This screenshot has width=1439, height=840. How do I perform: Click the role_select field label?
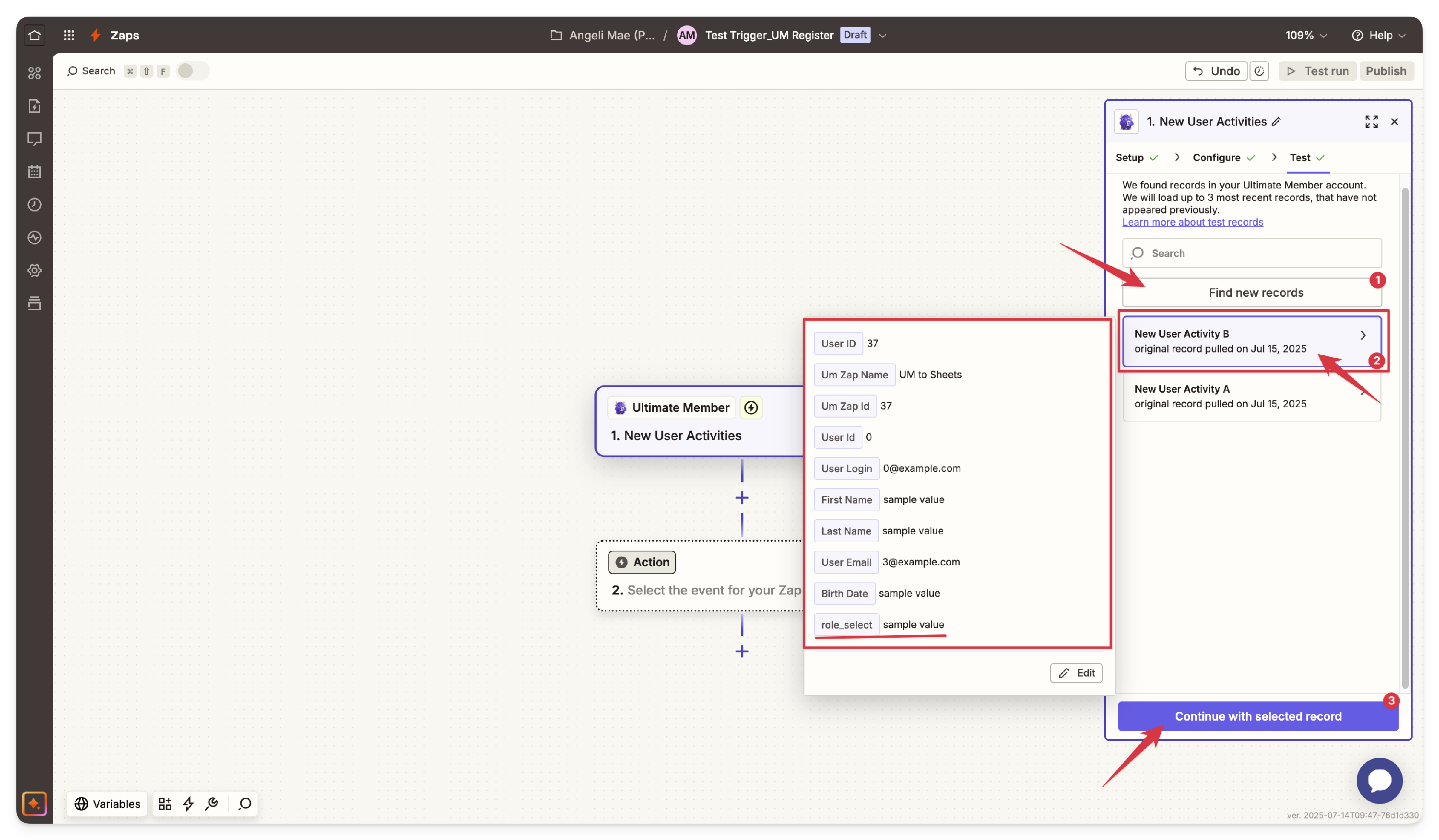(846, 625)
